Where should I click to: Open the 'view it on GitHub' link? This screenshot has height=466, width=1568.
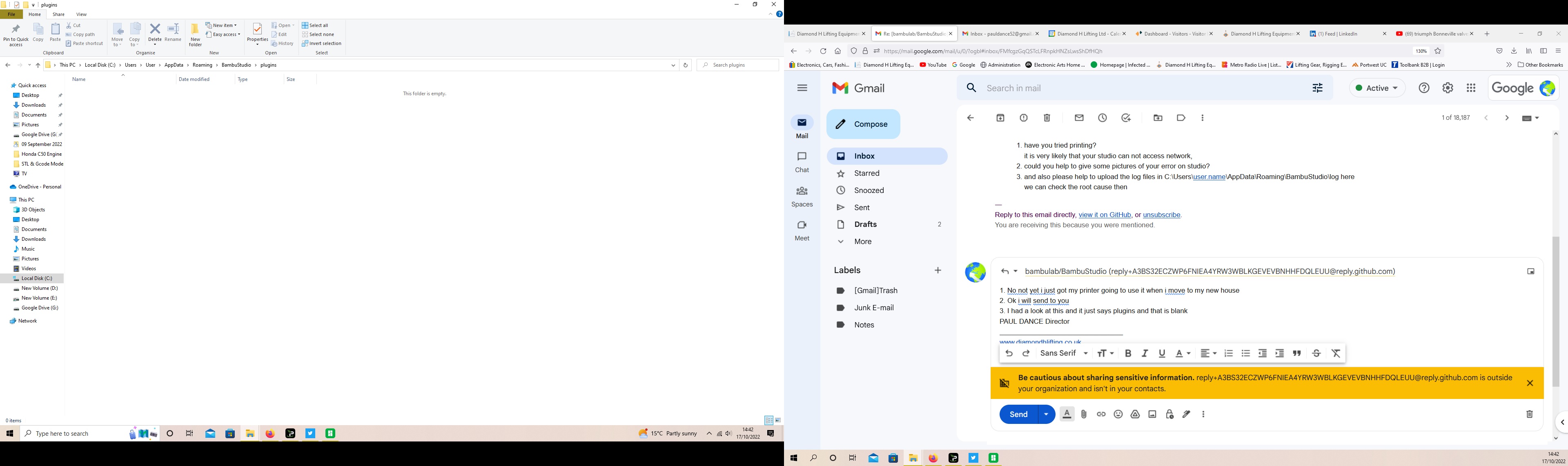coord(1104,215)
